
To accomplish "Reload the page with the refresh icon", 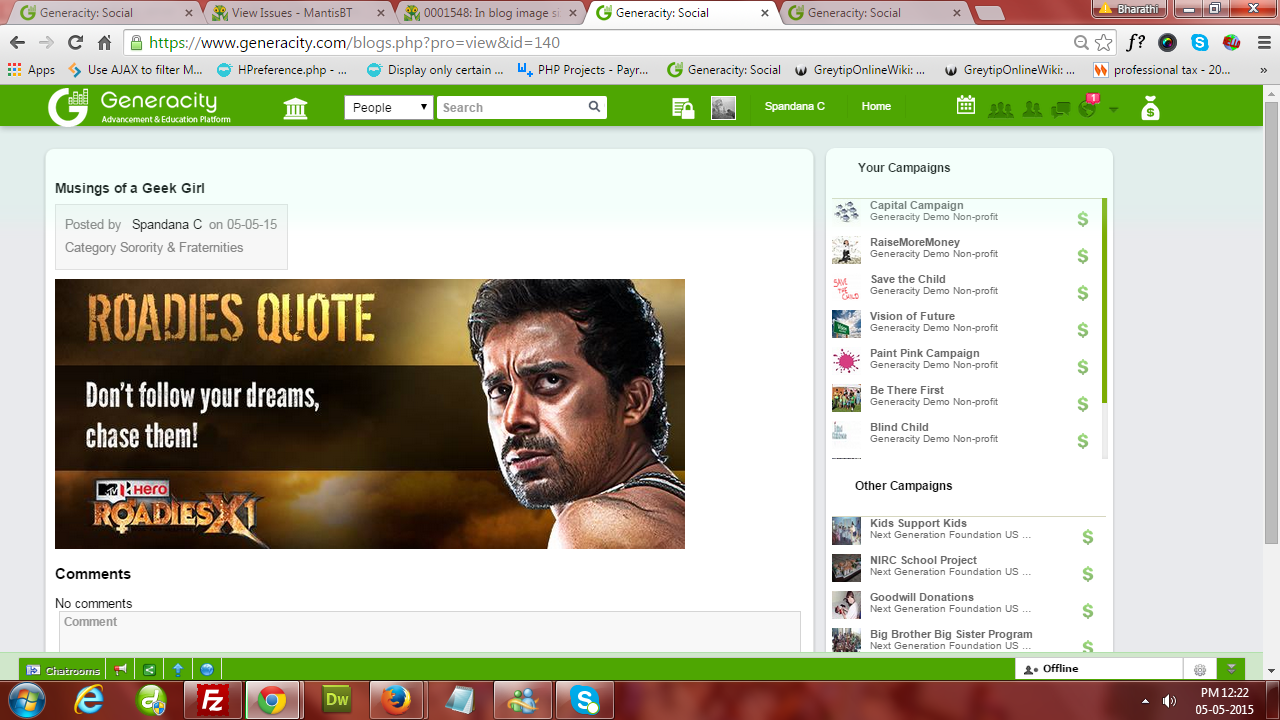I will (75, 43).
